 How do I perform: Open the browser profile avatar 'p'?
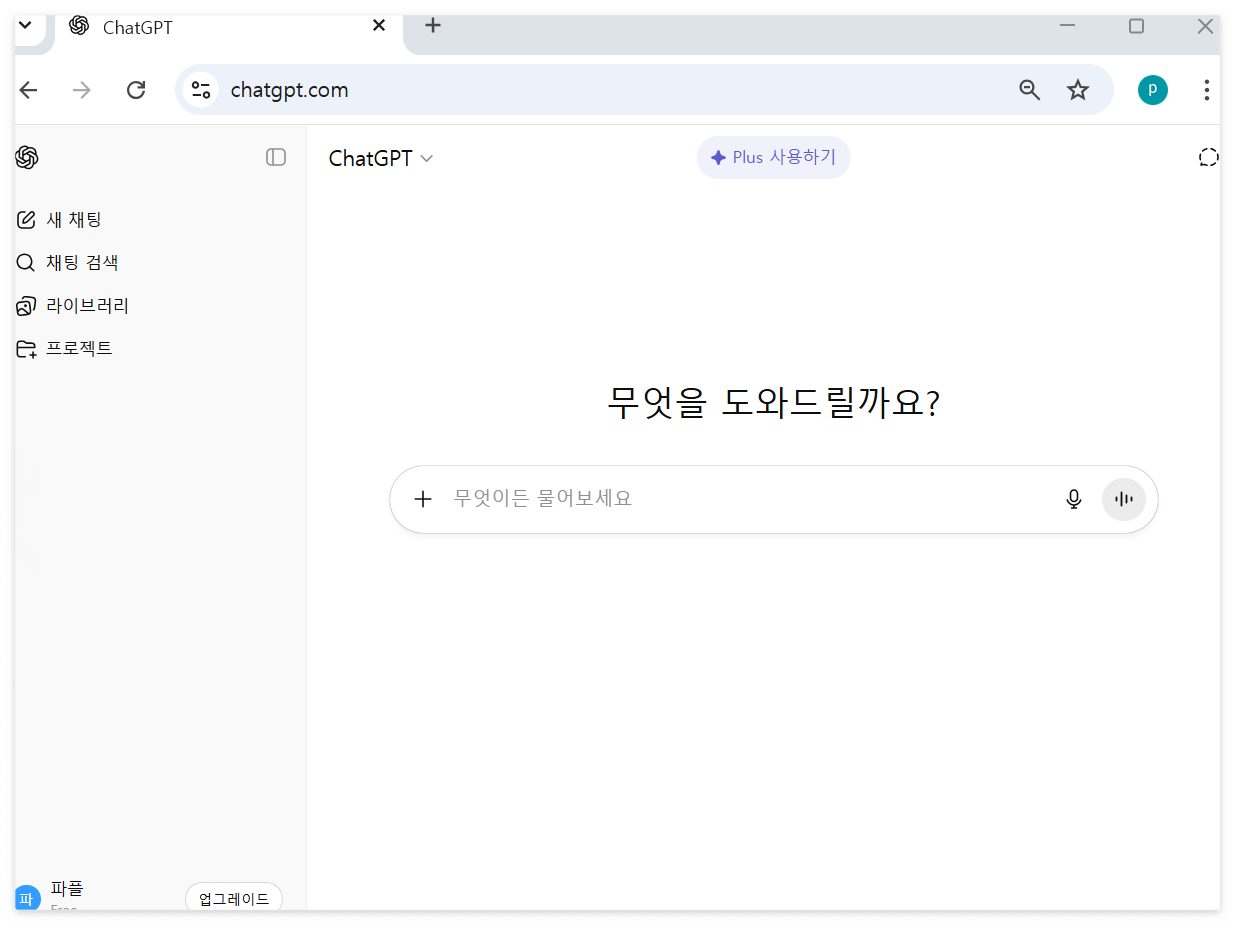[x=1152, y=90]
